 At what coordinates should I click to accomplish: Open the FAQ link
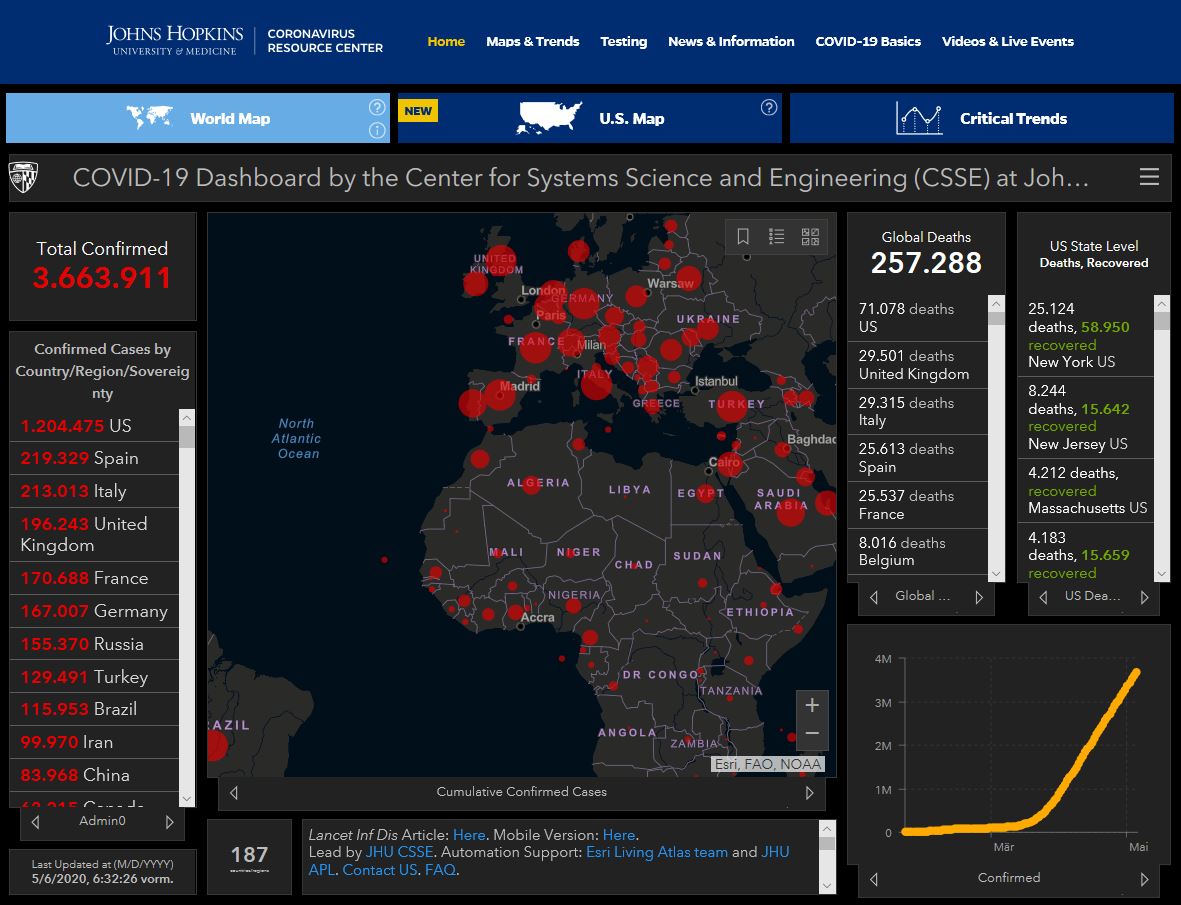pyautogui.click(x=440, y=870)
